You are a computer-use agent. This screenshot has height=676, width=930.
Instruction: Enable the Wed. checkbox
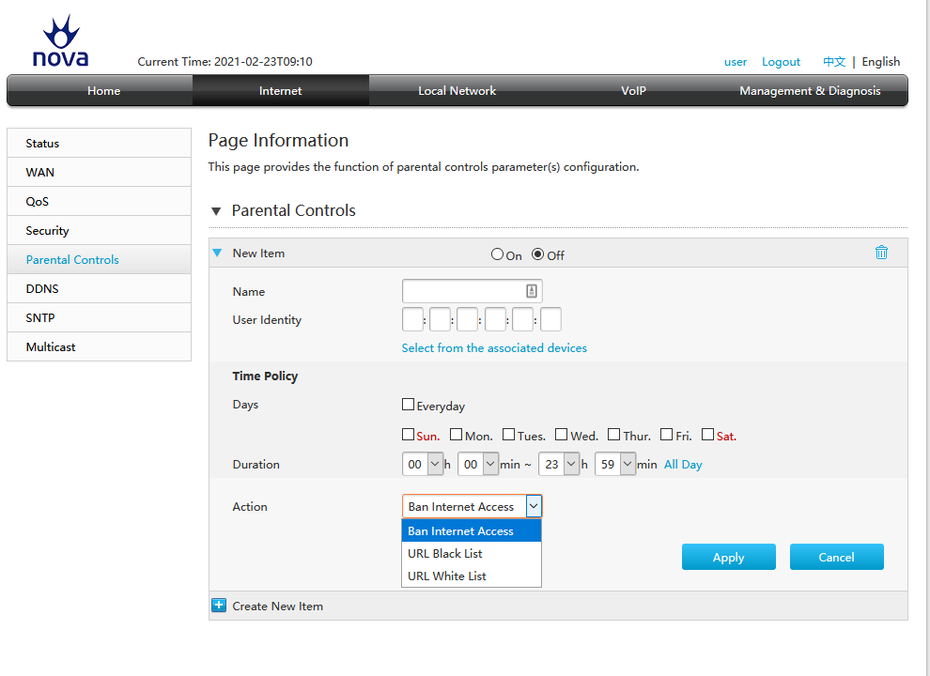(561, 434)
